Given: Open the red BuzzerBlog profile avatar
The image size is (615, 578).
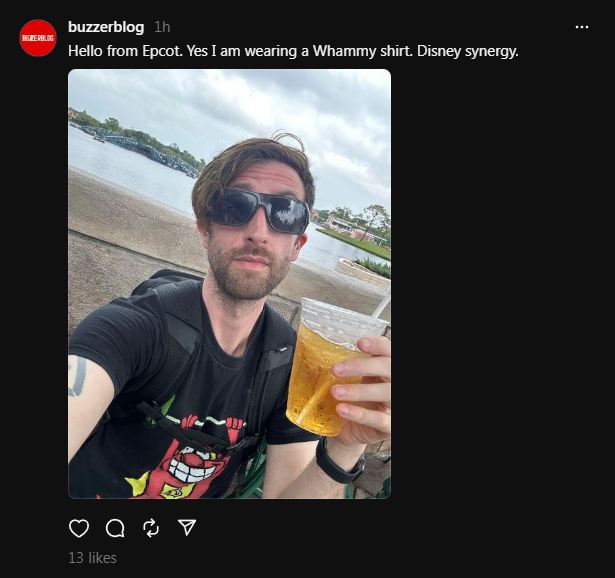Looking at the screenshot, I should click(38, 38).
